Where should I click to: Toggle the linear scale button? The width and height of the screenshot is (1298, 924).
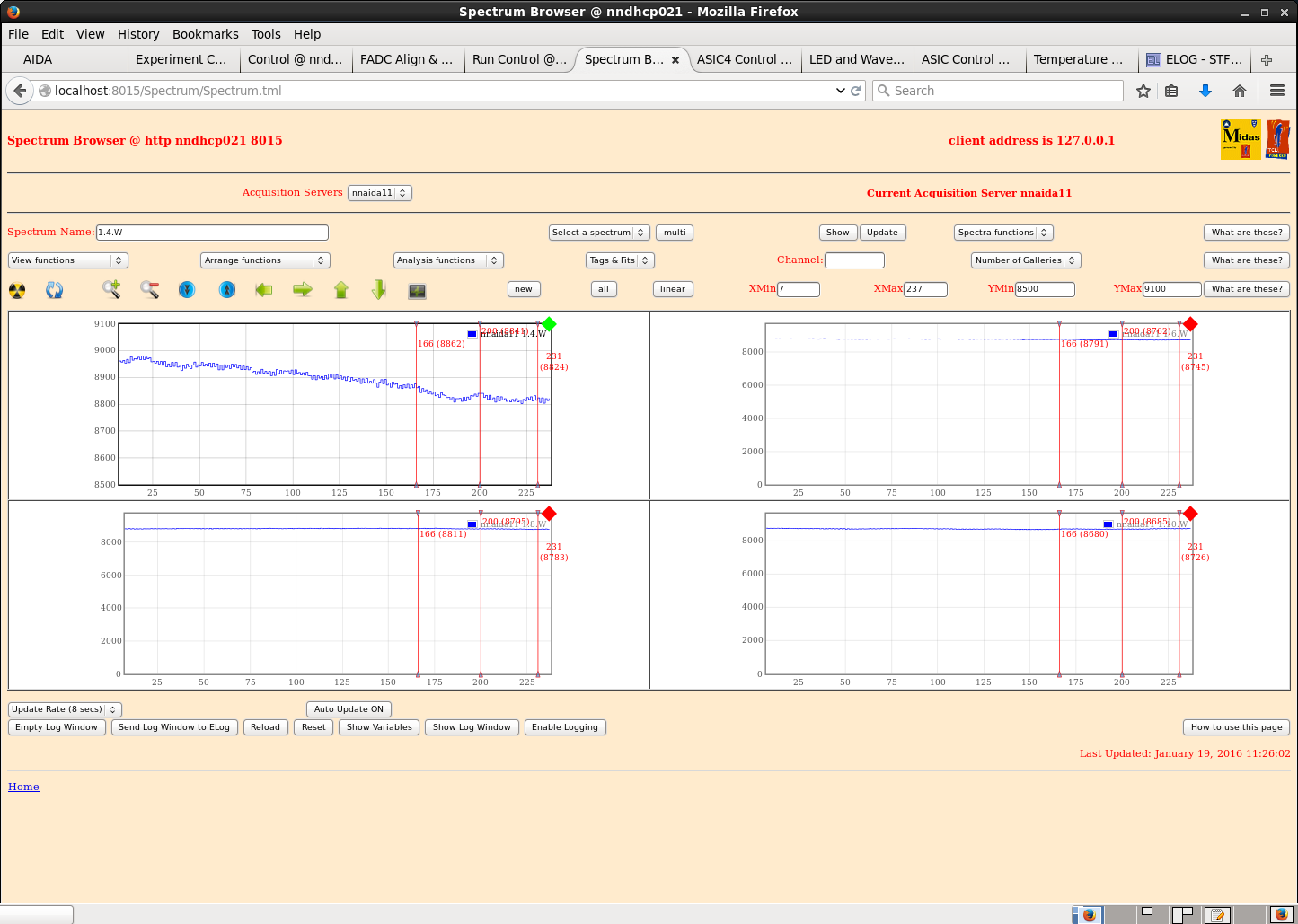coord(672,289)
